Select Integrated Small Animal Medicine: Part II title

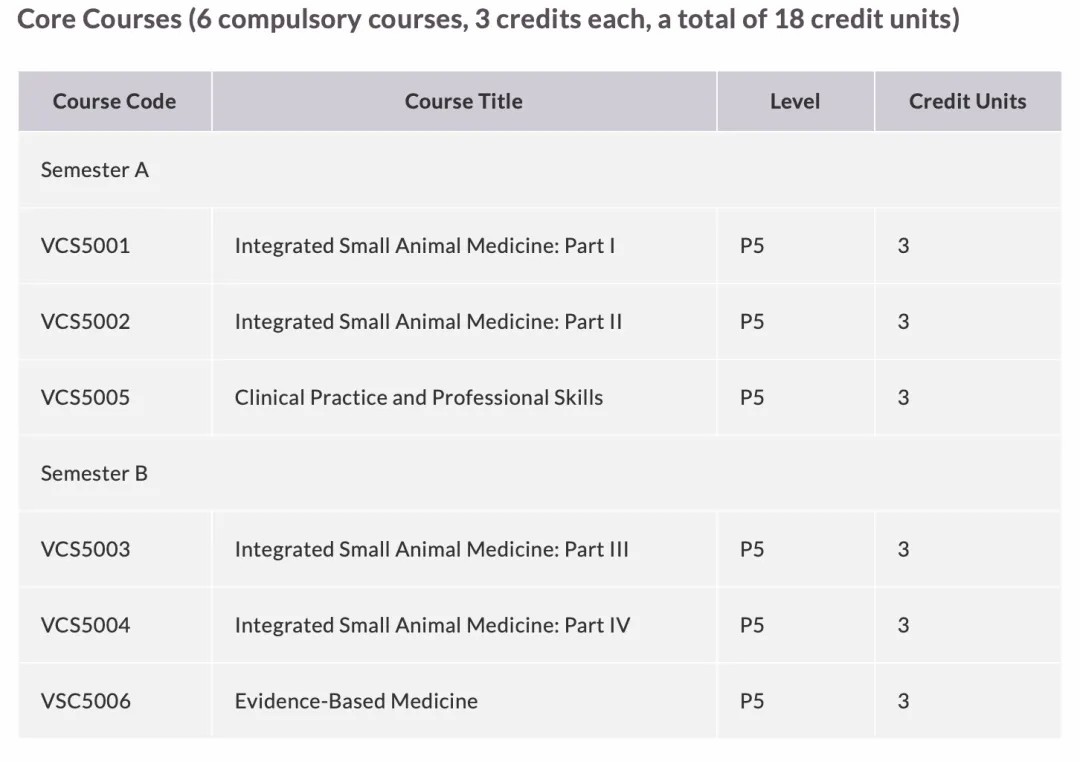tap(428, 322)
